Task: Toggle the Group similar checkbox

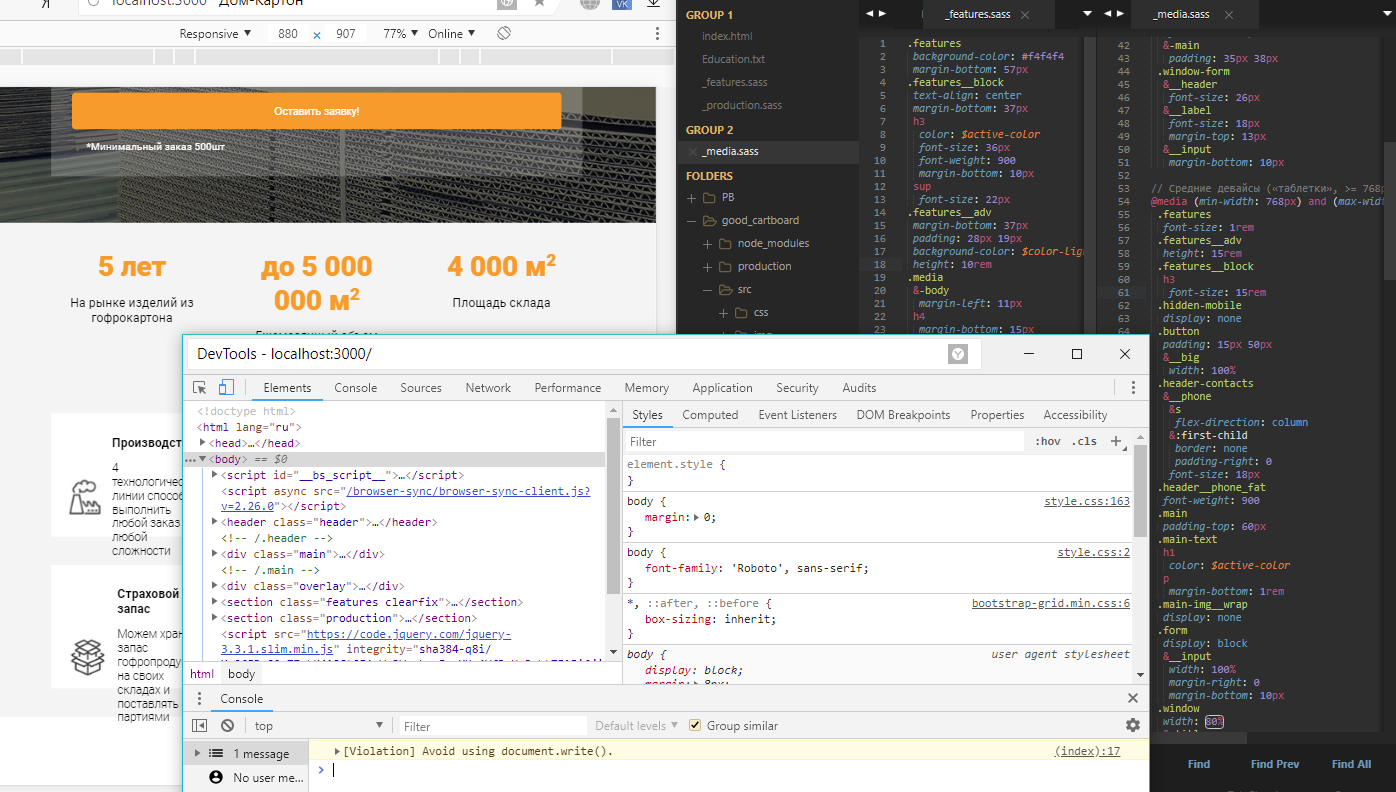Action: tap(695, 726)
